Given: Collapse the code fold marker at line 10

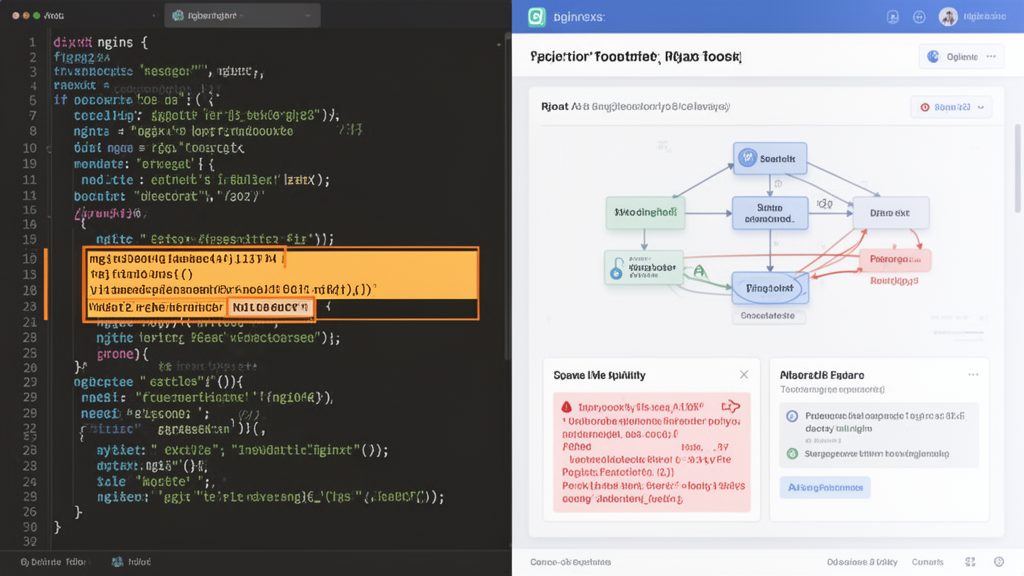Looking at the screenshot, I should 48,149.
